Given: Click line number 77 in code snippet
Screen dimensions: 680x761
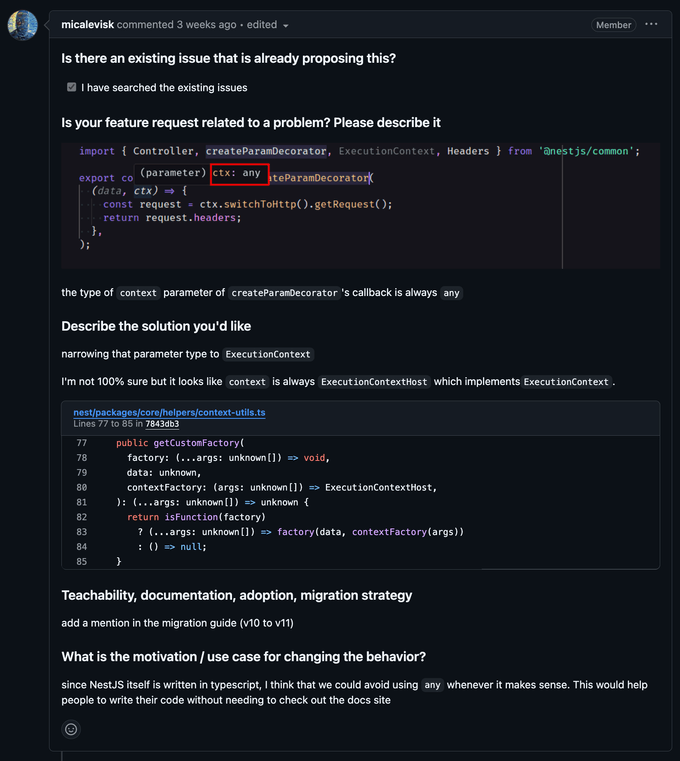Looking at the screenshot, I should [x=82, y=443].
